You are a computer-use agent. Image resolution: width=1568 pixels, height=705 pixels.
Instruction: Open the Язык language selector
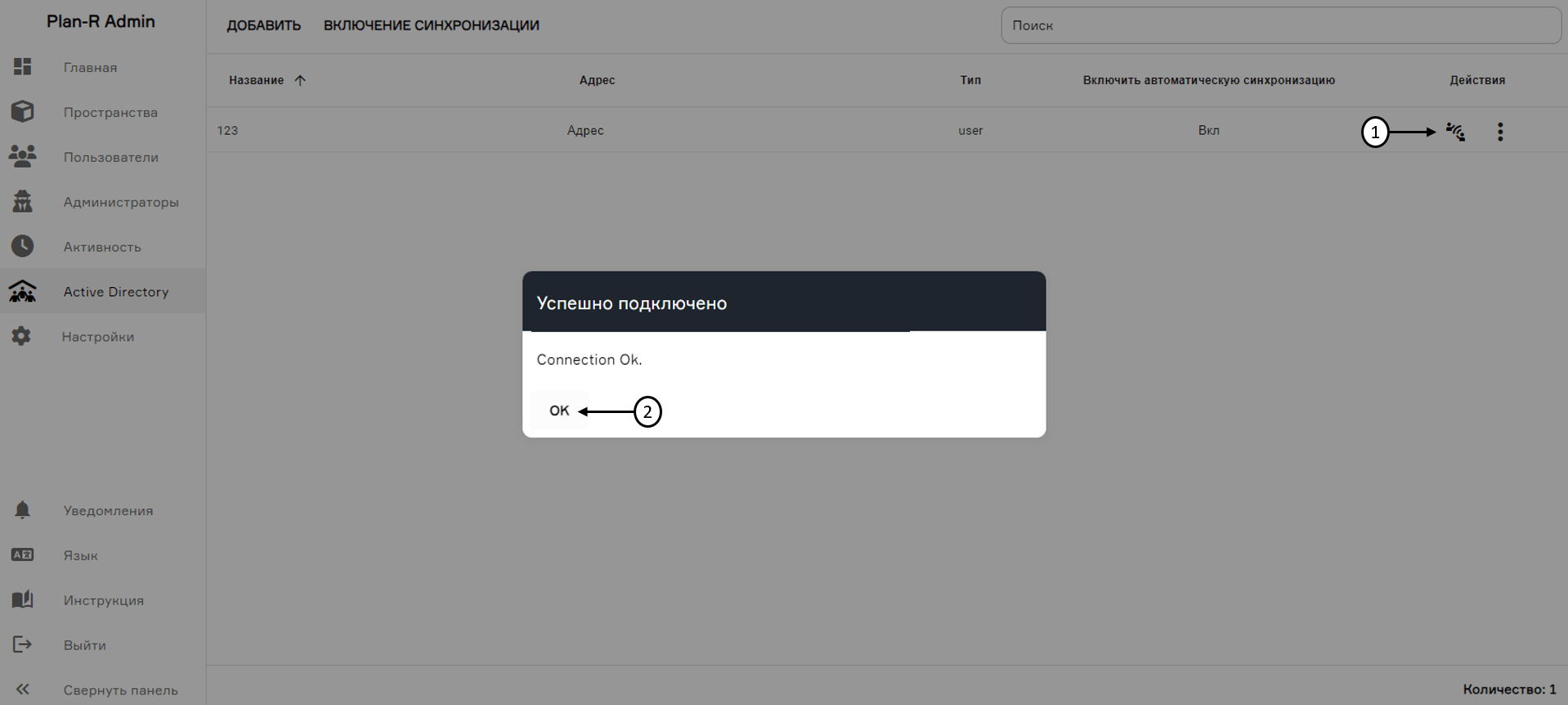80,555
